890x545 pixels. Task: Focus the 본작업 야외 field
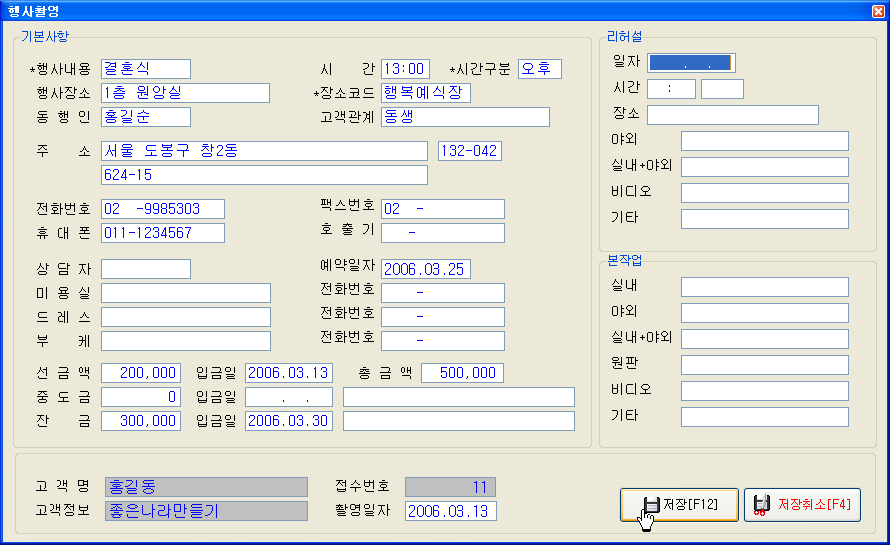(765, 313)
